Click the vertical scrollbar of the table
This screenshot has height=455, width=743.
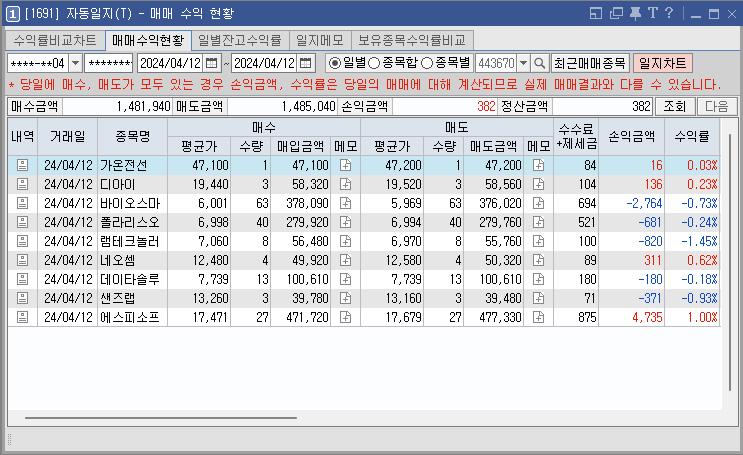click(x=730, y=262)
